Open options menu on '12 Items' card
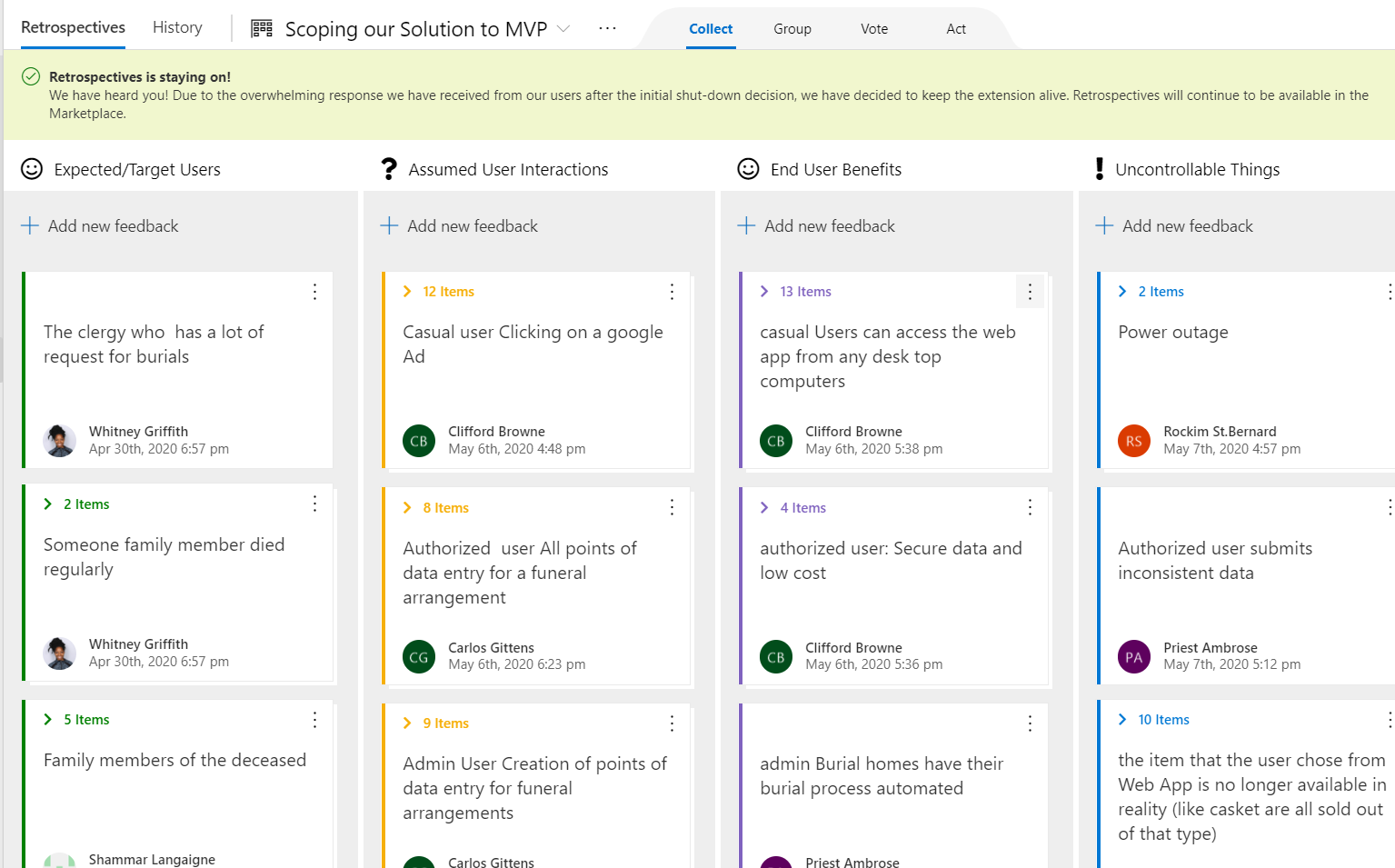 click(672, 292)
